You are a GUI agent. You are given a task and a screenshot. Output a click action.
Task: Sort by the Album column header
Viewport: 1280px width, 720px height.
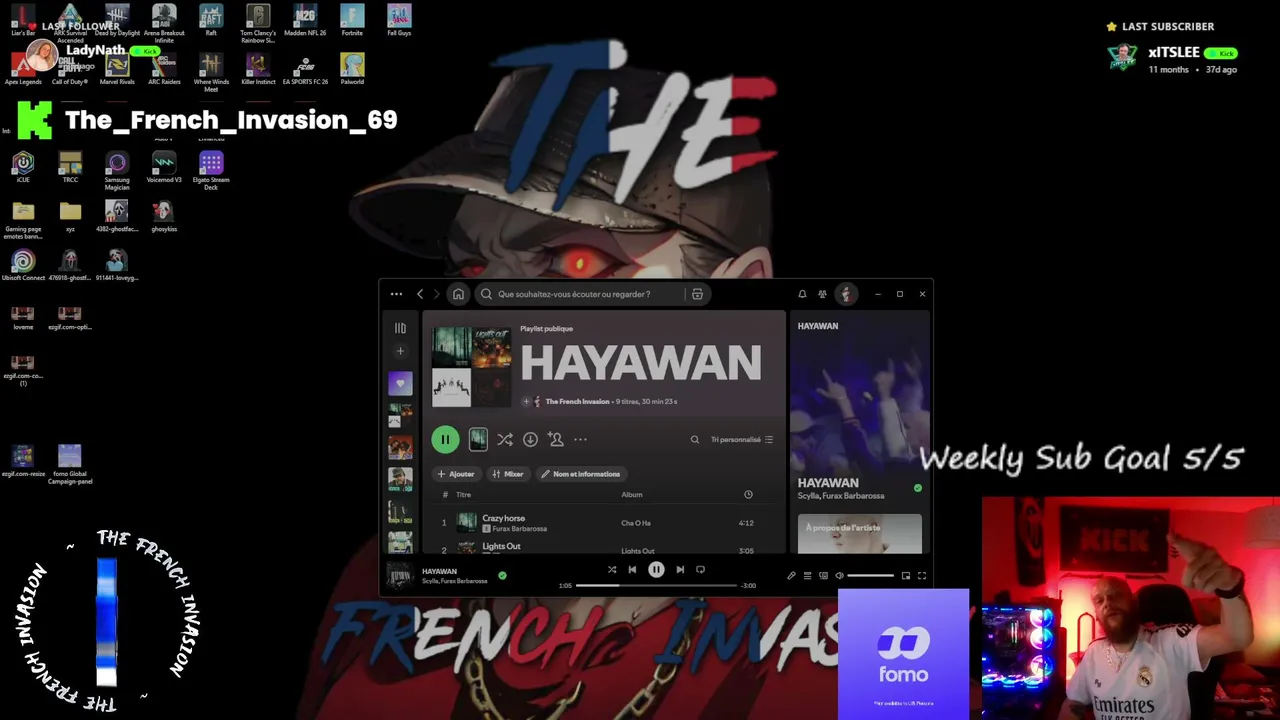point(632,494)
